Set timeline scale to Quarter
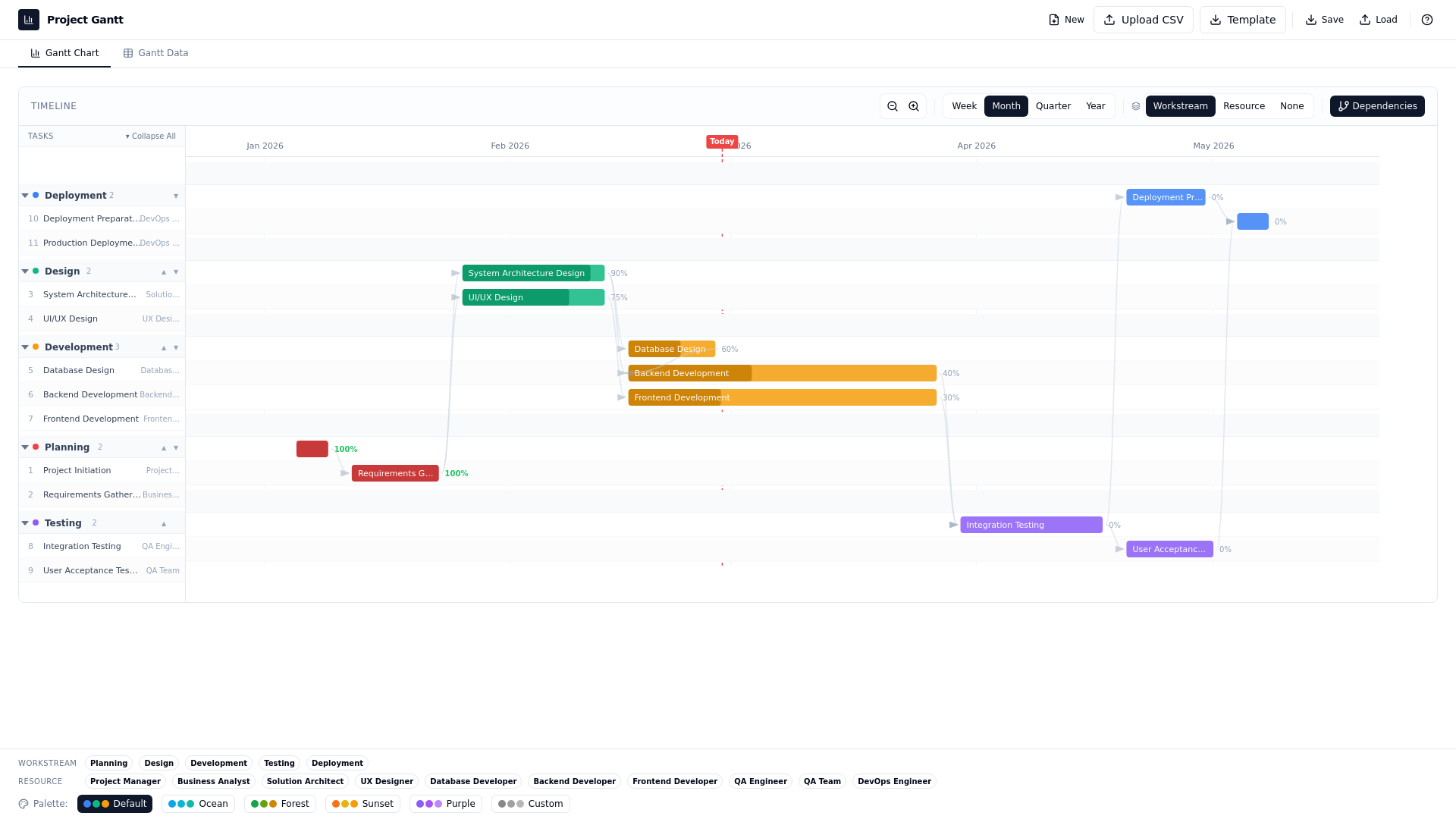 tap(1053, 106)
